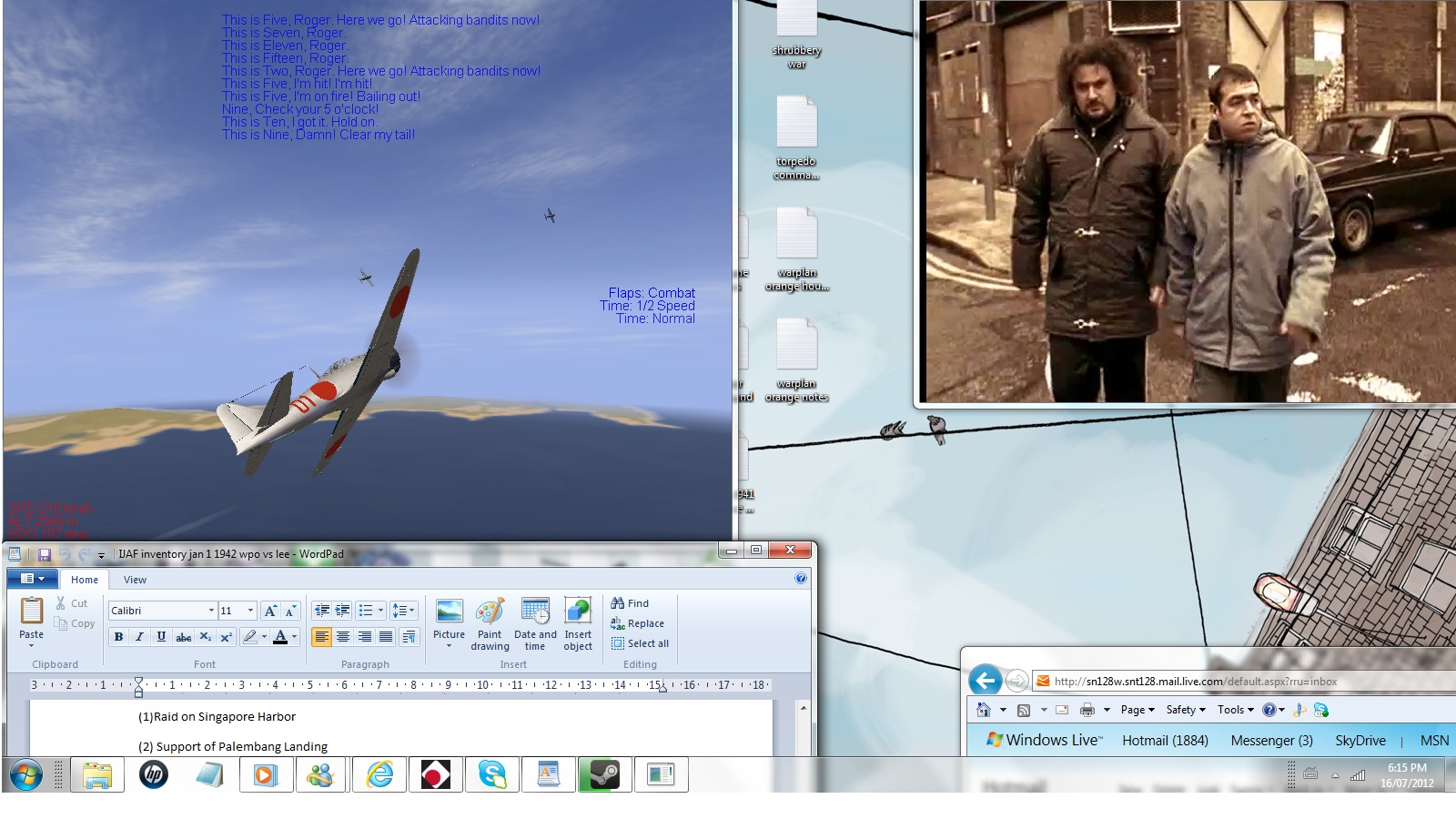
Task: Open WordPad paragraph settings dialog icon
Action: pos(409,637)
